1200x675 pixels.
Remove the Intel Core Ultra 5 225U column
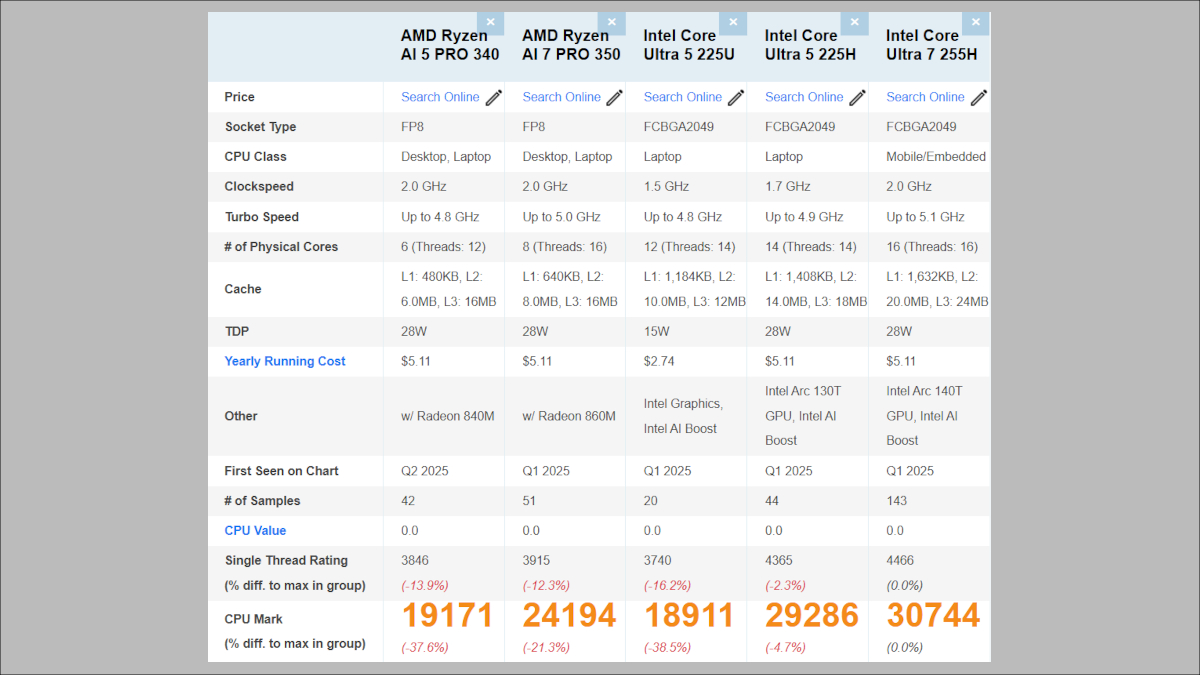[733, 22]
